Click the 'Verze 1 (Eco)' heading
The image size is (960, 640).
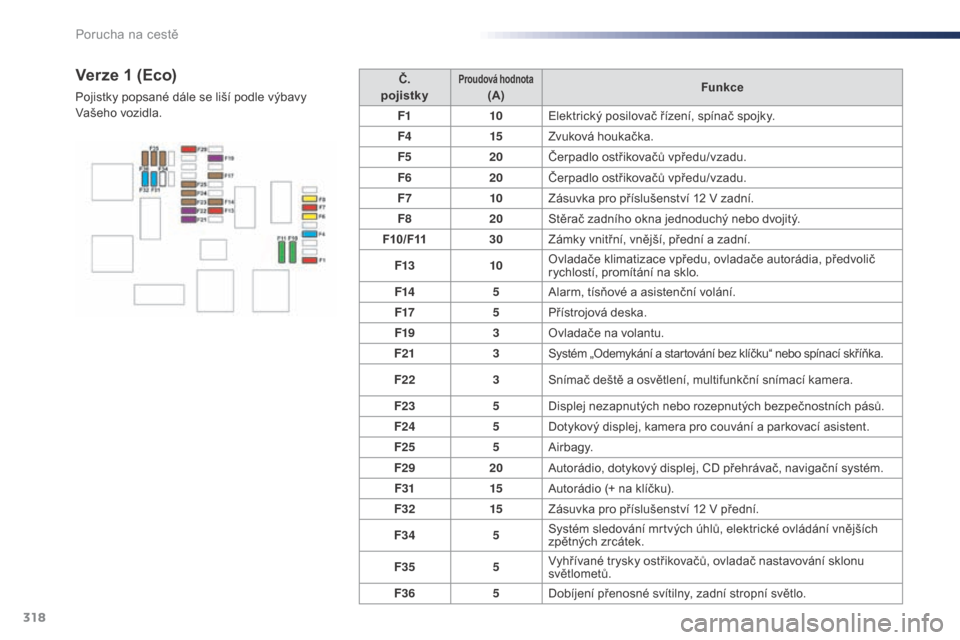126,75
